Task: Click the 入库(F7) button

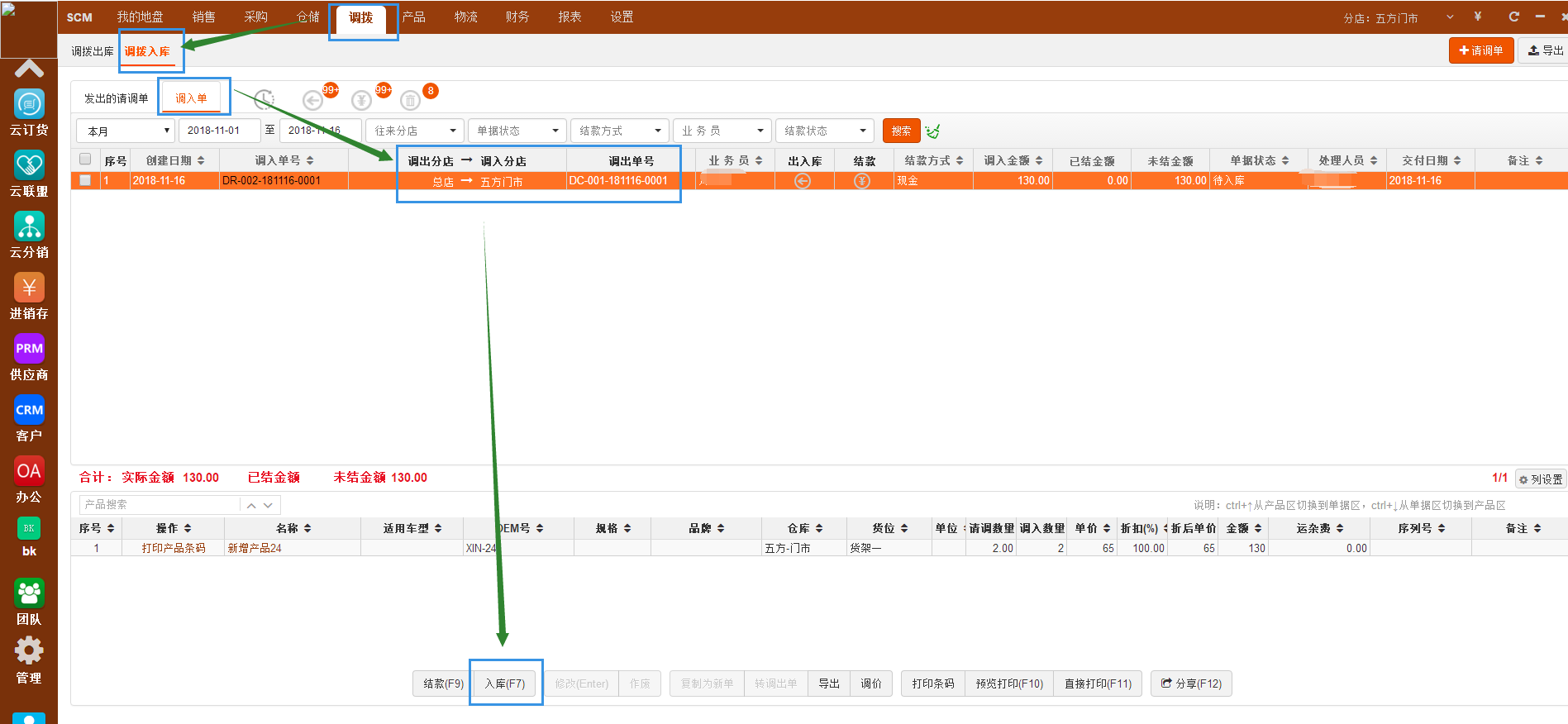Action: [505, 684]
